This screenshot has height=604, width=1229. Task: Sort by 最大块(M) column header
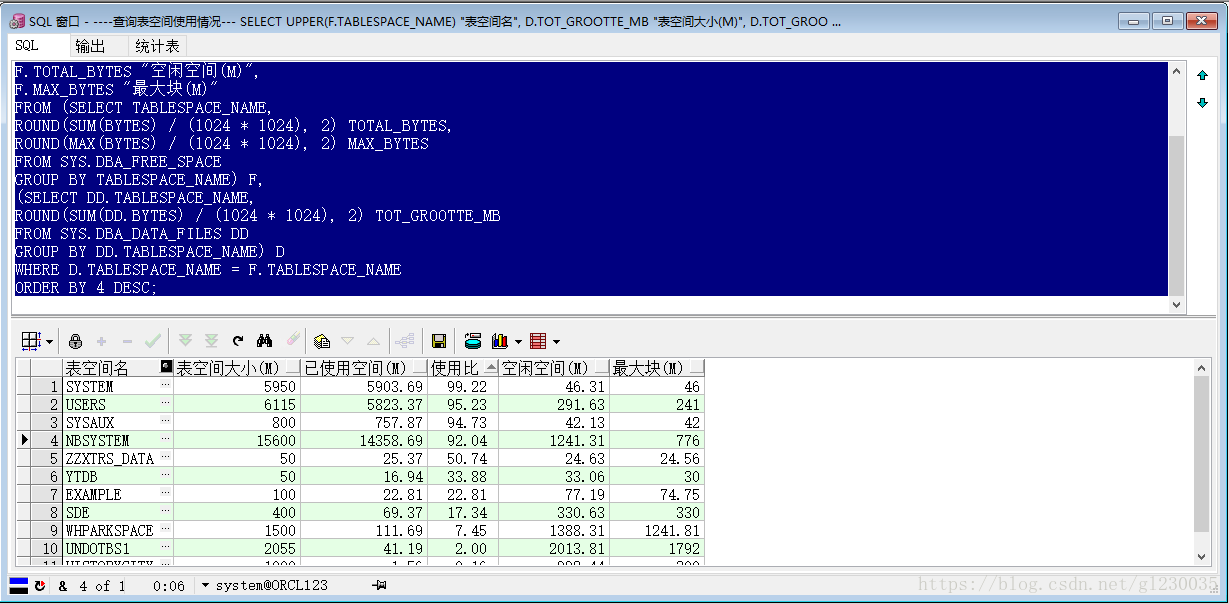[657, 368]
